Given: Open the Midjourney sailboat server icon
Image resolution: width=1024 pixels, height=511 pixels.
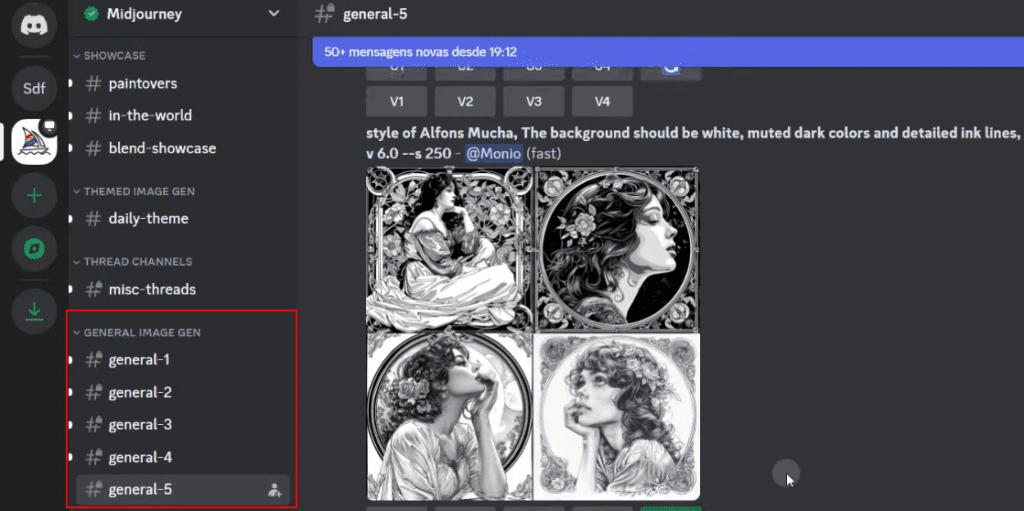Looking at the screenshot, I should [34, 142].
